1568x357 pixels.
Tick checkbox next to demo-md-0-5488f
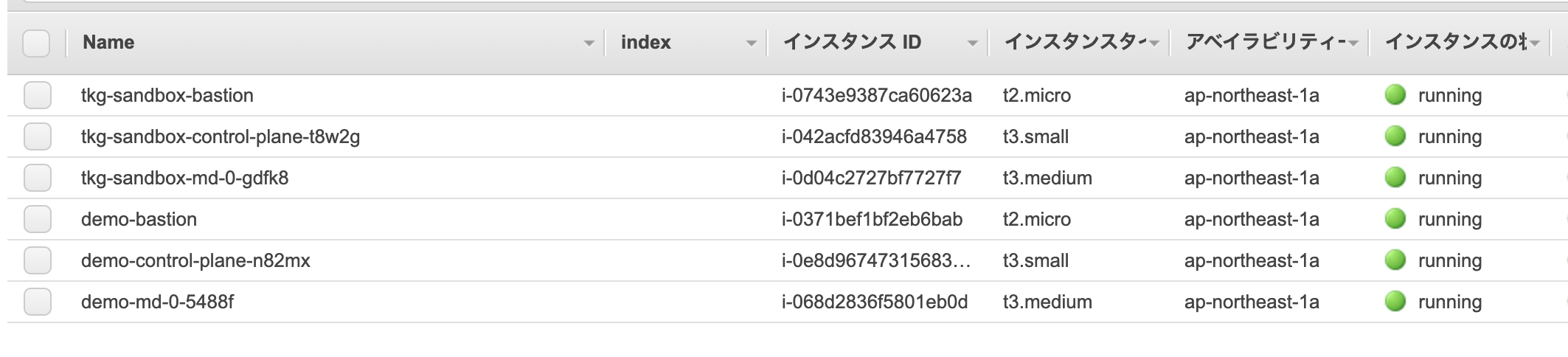point(38,302)
